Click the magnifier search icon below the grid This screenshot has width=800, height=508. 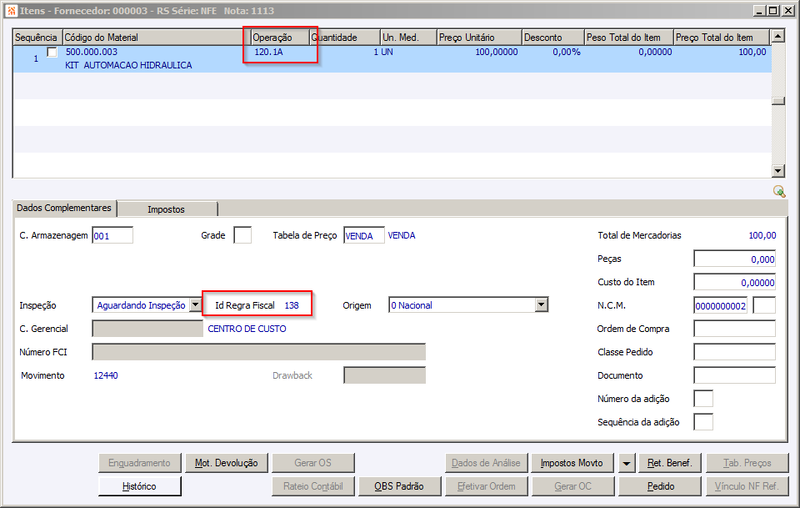(x=779, y=191)
